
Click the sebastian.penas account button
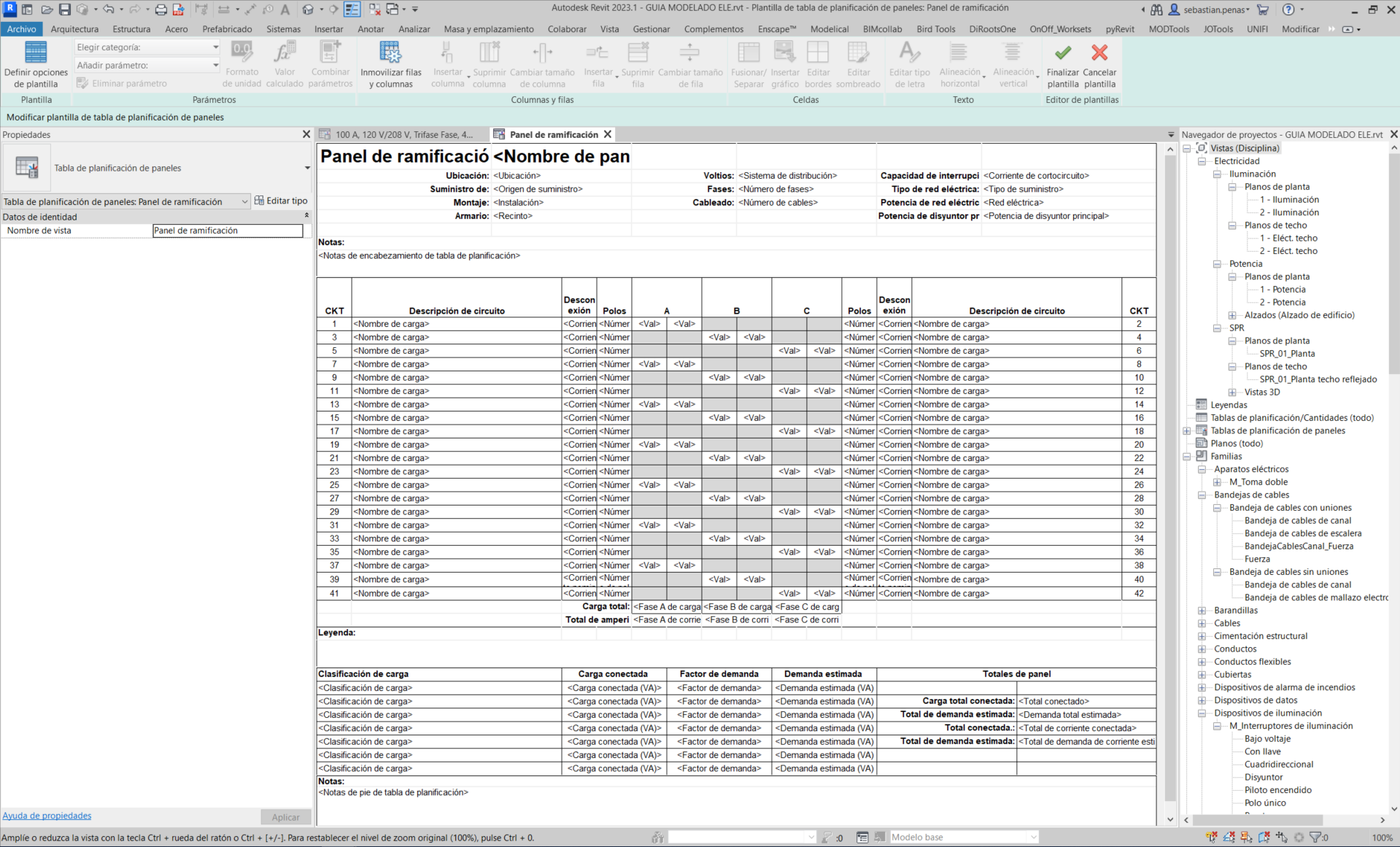coord(1210,9)
